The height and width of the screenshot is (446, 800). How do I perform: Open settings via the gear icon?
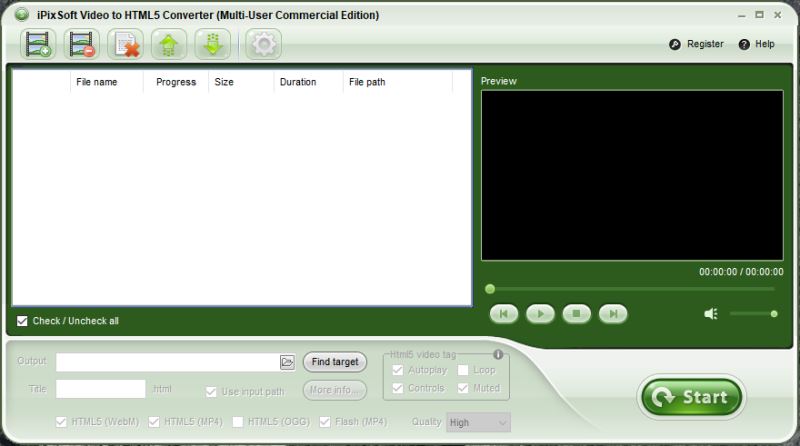click(264, 44)
